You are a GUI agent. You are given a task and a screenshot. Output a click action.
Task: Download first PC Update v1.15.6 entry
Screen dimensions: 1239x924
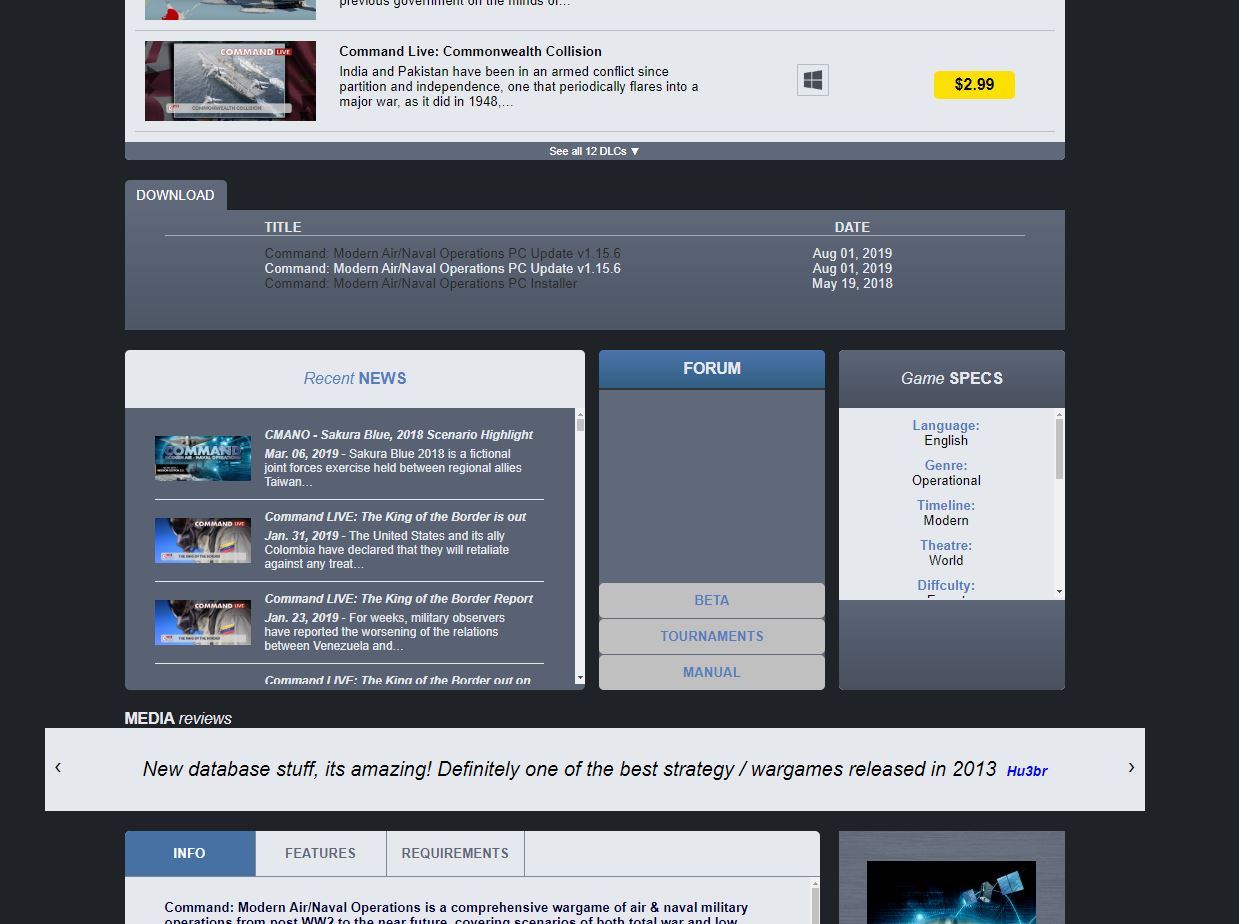pyautogui.click(x=442, y=253)
